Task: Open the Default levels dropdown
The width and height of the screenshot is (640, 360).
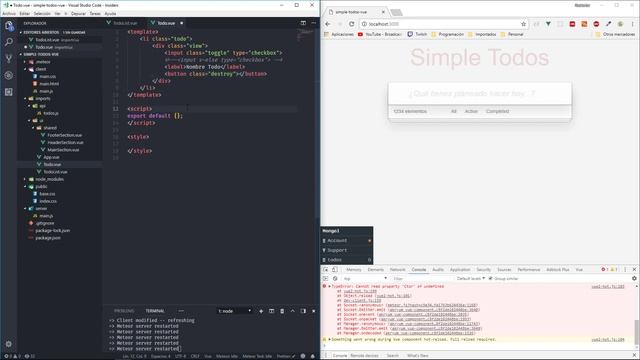Action: pos(471,278)
